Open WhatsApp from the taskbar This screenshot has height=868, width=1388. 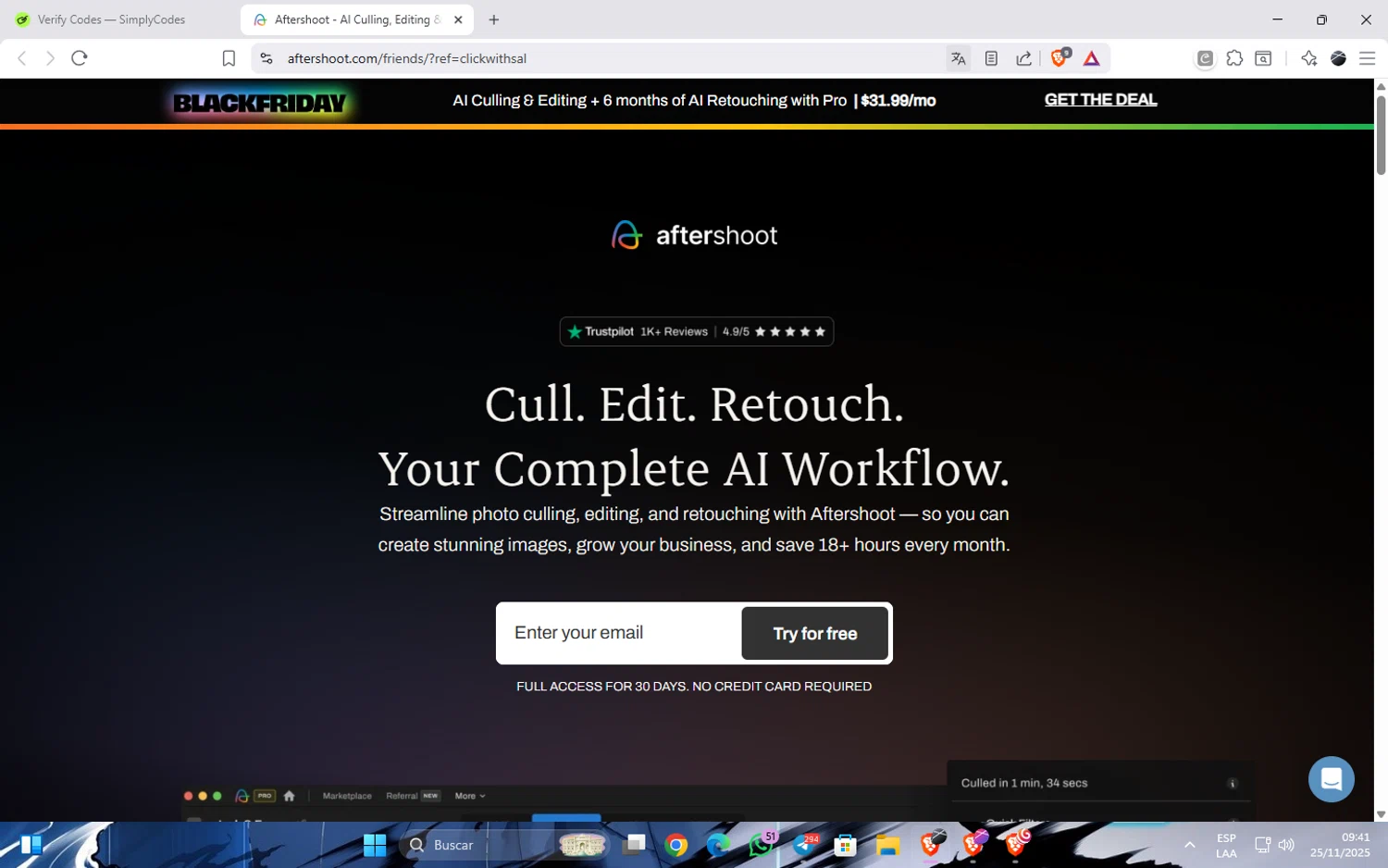pyautogui.click(x=761, y=845)
